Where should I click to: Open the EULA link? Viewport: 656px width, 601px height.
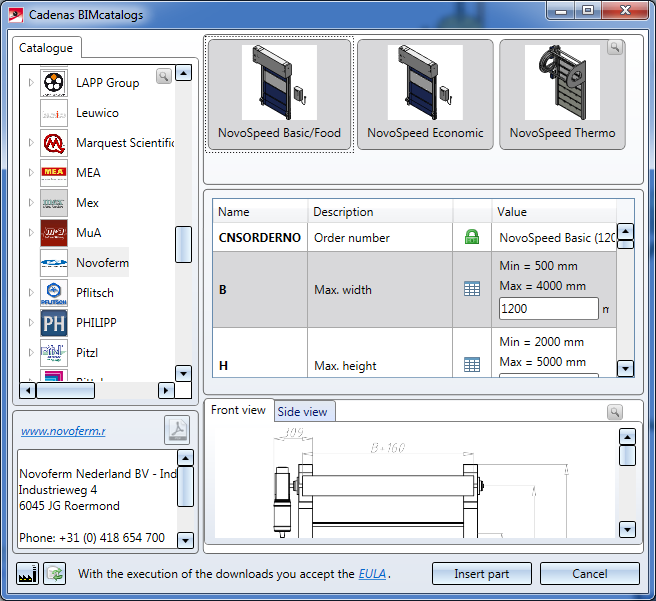tap(372, 574)
